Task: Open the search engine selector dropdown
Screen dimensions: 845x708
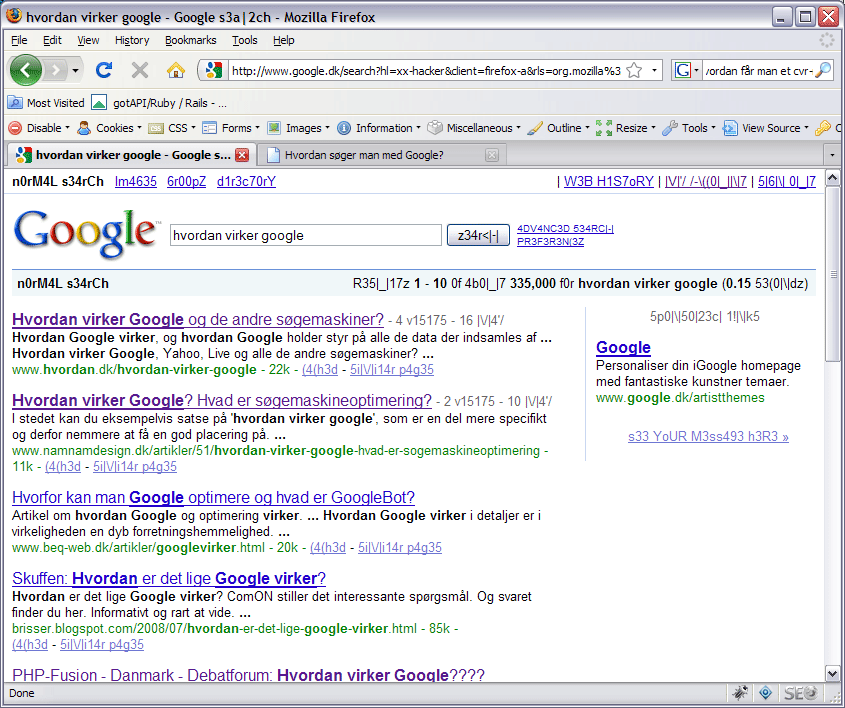Action: [x=687, y=71]
